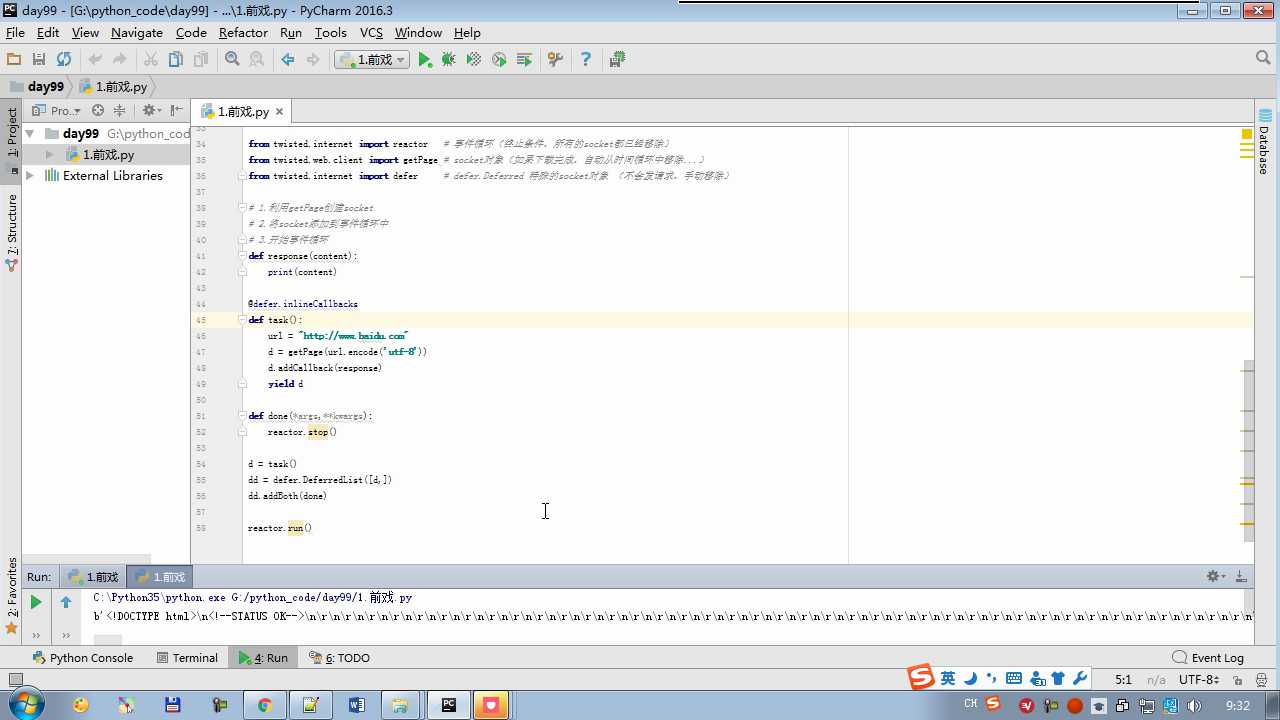
Task: Open Help with the question mark icon
Action: click(x=586, y=60)
